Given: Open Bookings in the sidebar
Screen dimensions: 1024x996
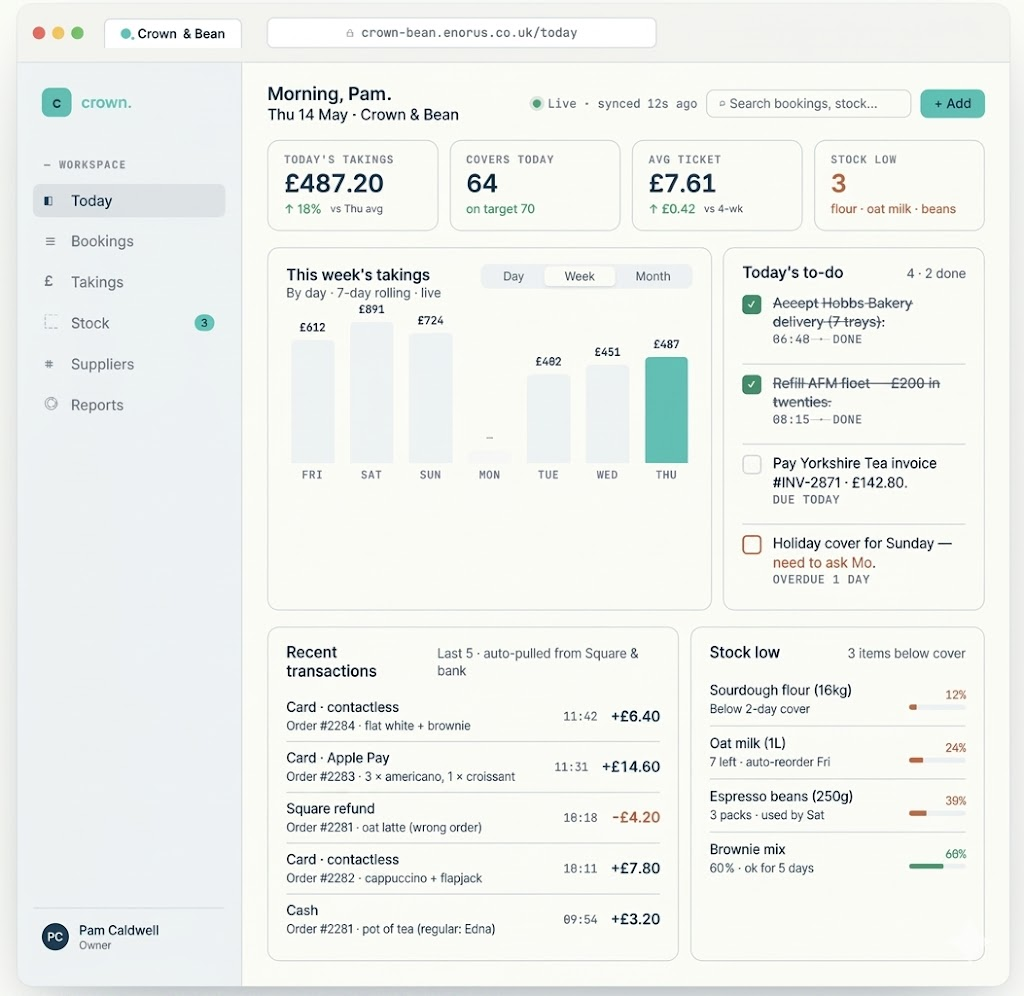Looking at the screenshot, I should (x=129, y=241).
